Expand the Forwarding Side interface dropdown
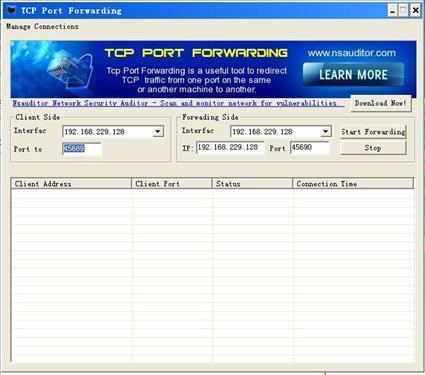Image resolution: width=425 pixels, height=375 pixels. click(325, 132)
